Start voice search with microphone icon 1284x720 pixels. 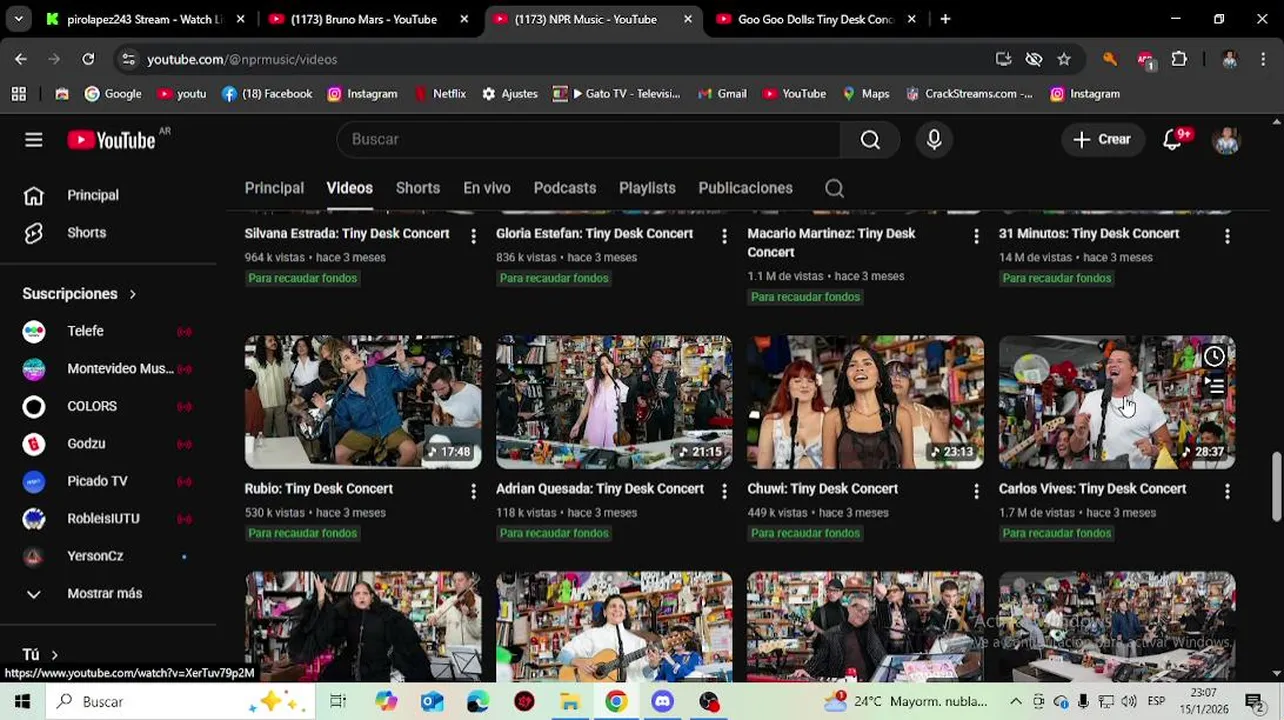coord(934,140)
